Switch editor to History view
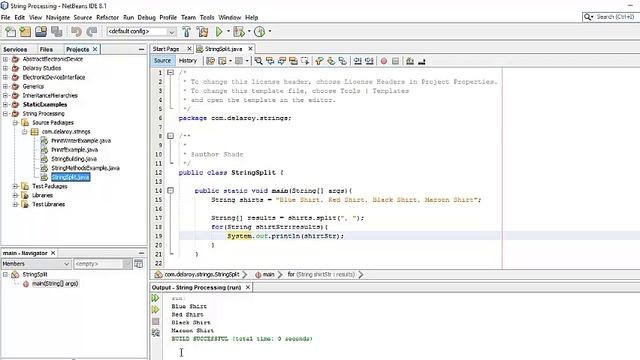 click(x=188, y=60)
